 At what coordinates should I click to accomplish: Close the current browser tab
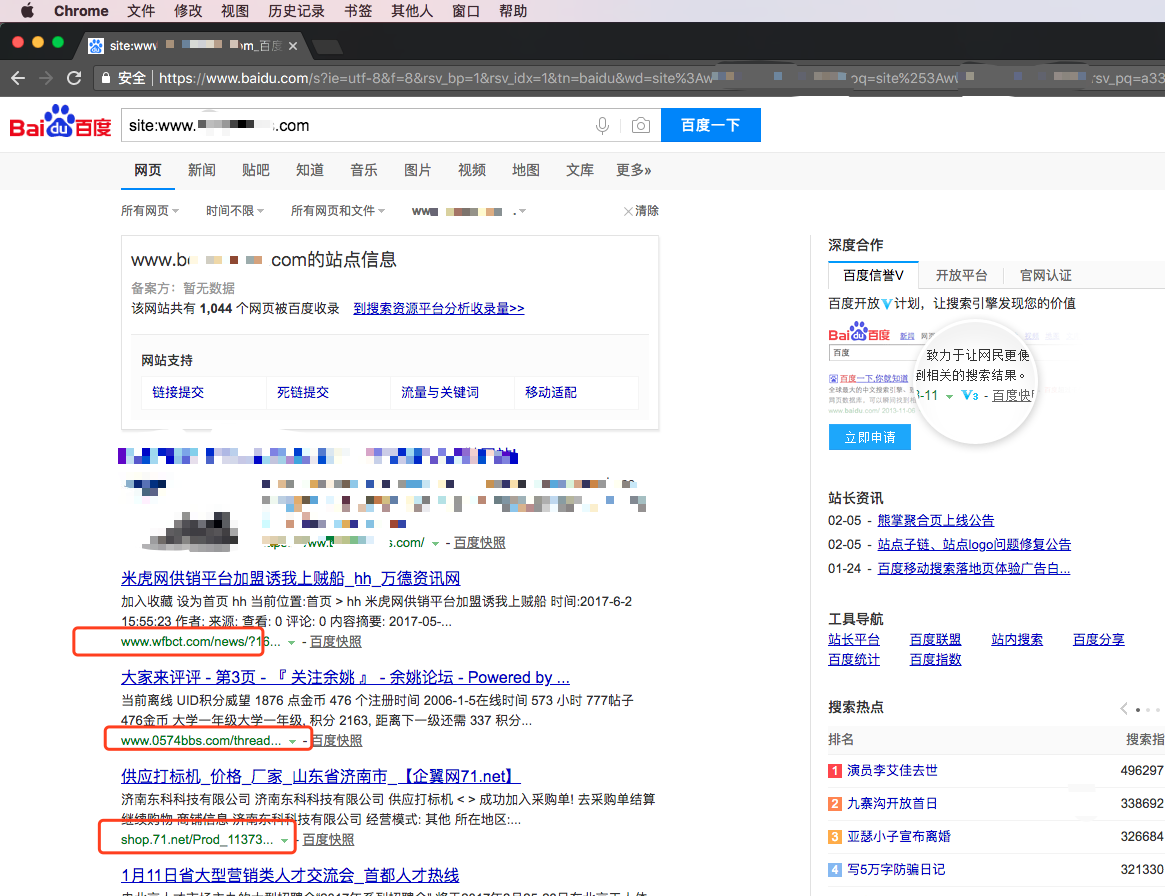(293, 46)
